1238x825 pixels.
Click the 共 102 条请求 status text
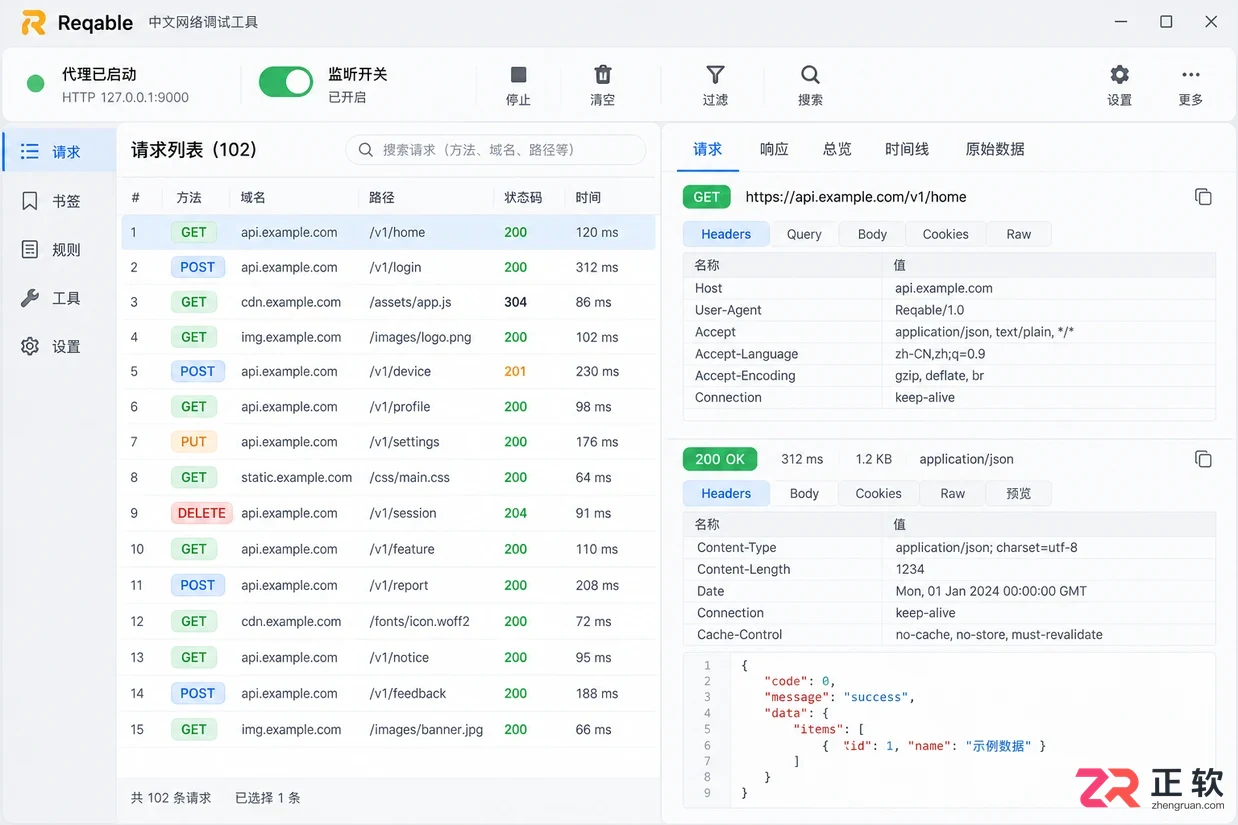171,798
